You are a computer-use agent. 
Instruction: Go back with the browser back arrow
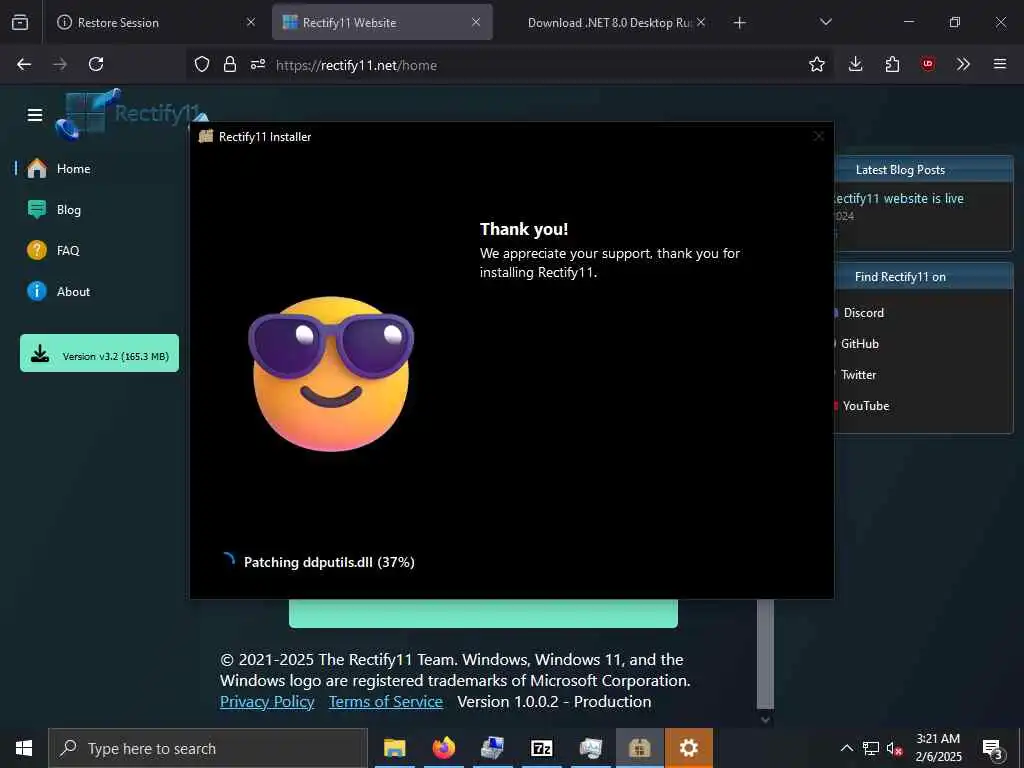[24, 64]
